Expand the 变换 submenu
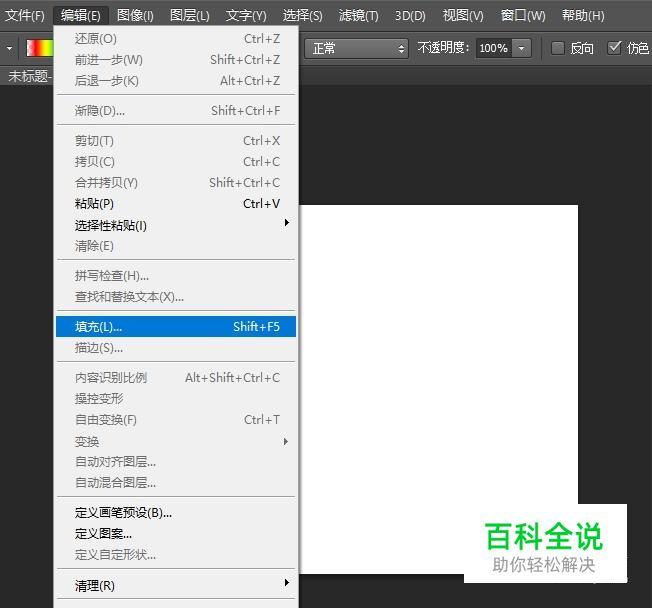The height and width of the screenshot is (608, 652). pos(176,441)
